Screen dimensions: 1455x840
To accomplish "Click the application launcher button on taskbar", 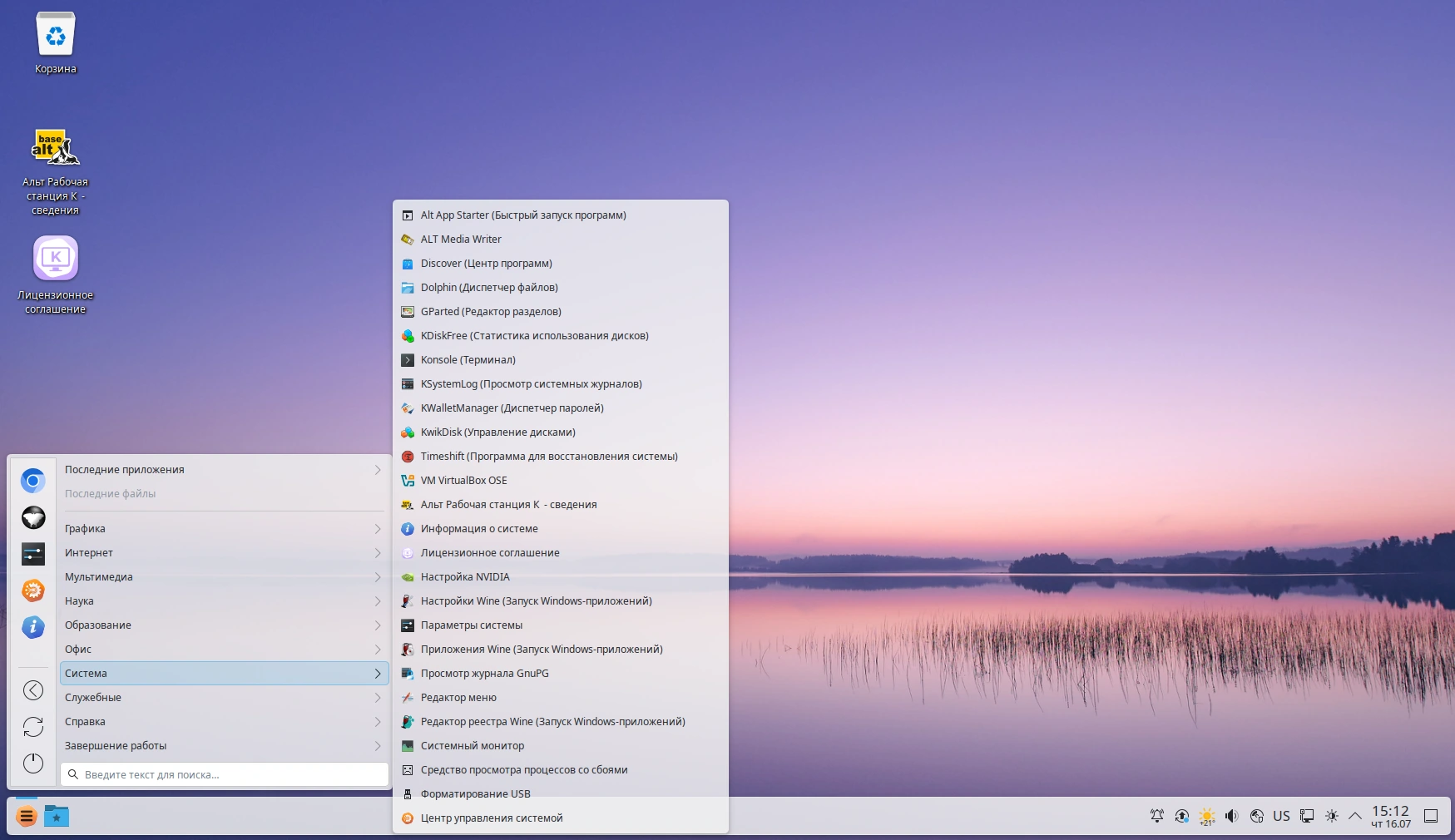I will (x=27, y=817).
